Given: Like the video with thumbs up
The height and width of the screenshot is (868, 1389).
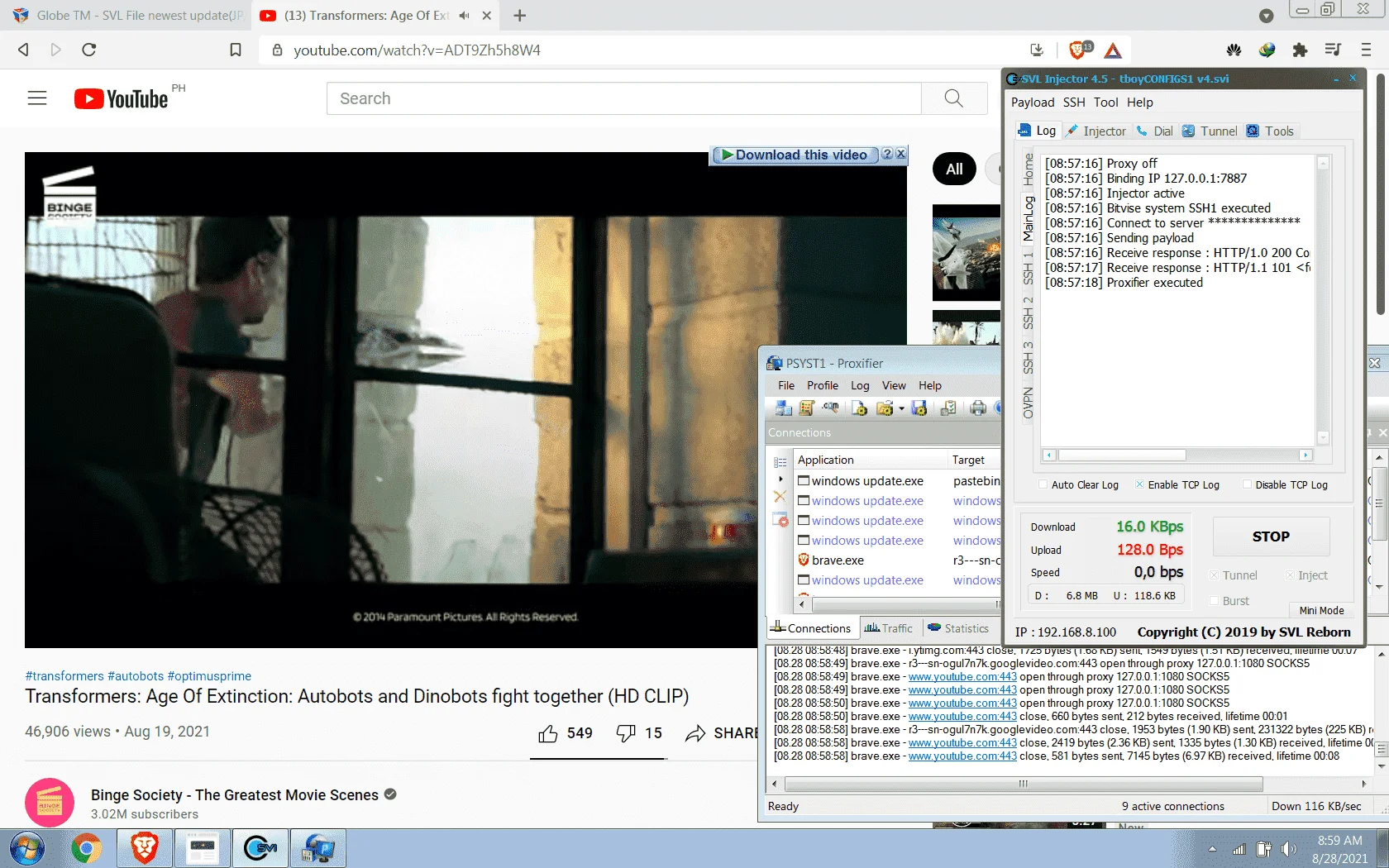Looking at the screenshot, I should tap(548, 733).
